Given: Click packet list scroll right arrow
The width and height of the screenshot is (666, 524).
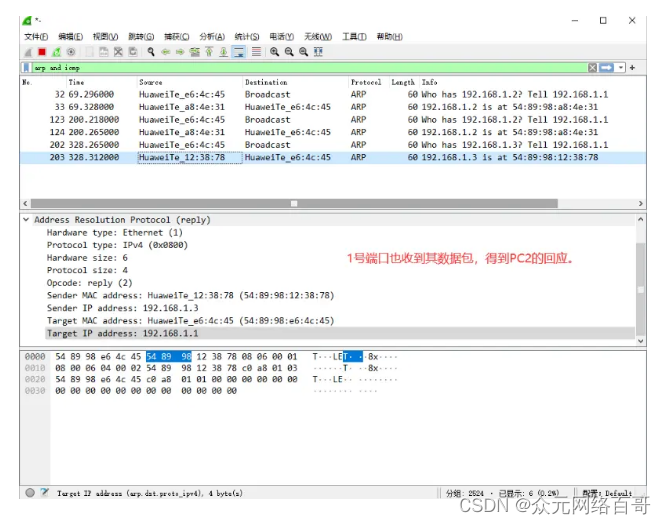Looking at the screenshot, I should 641,204.
